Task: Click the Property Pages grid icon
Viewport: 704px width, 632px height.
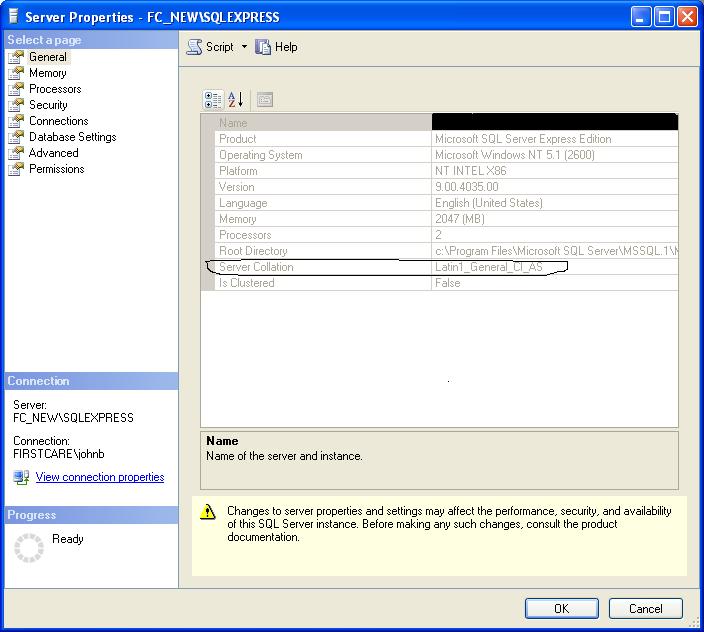Action: point(265,100)
